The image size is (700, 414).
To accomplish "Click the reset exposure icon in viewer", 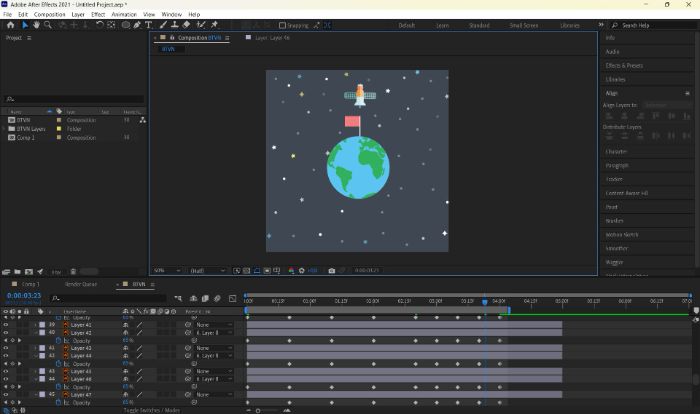I will pos(302,271).
